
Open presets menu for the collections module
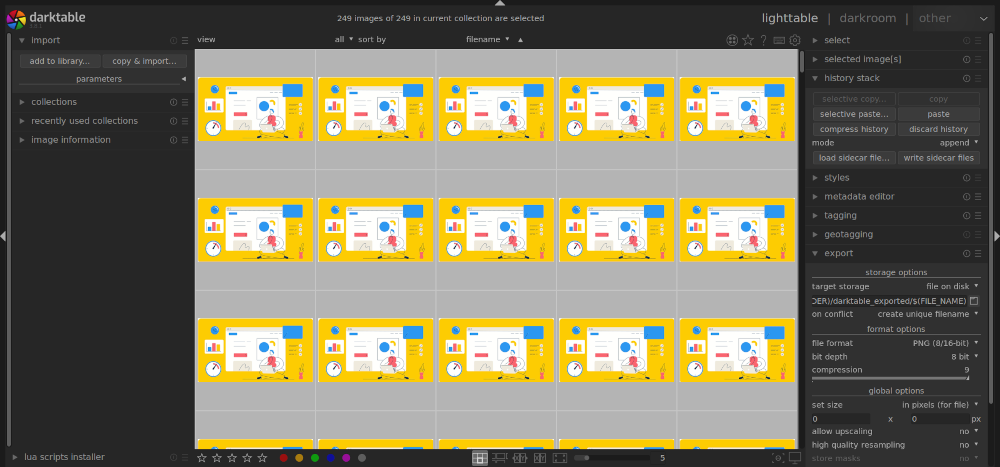(185, 102)
